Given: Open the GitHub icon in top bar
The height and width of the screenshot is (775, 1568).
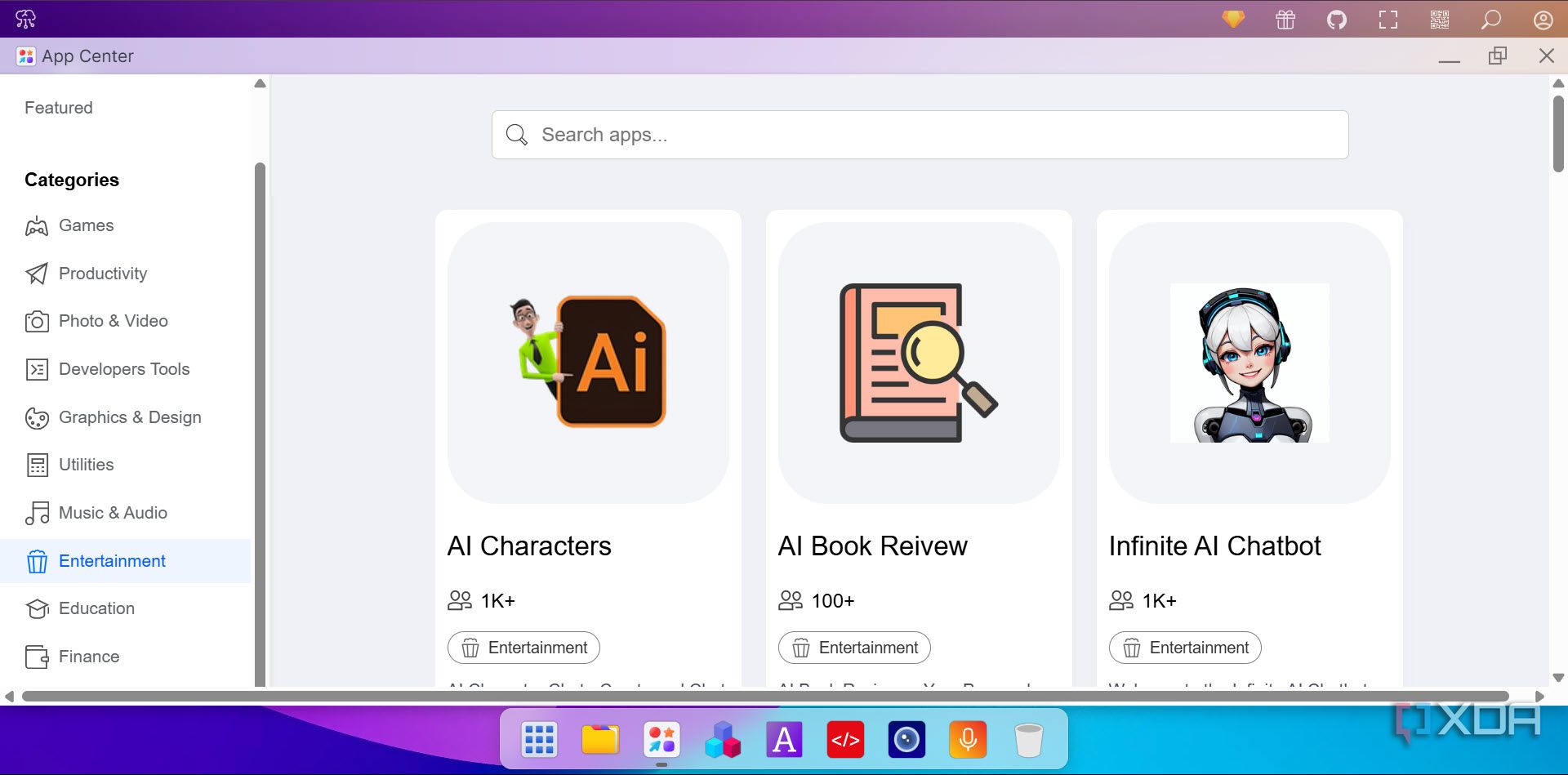Looking at the screenshot, I should (1337, 20).
